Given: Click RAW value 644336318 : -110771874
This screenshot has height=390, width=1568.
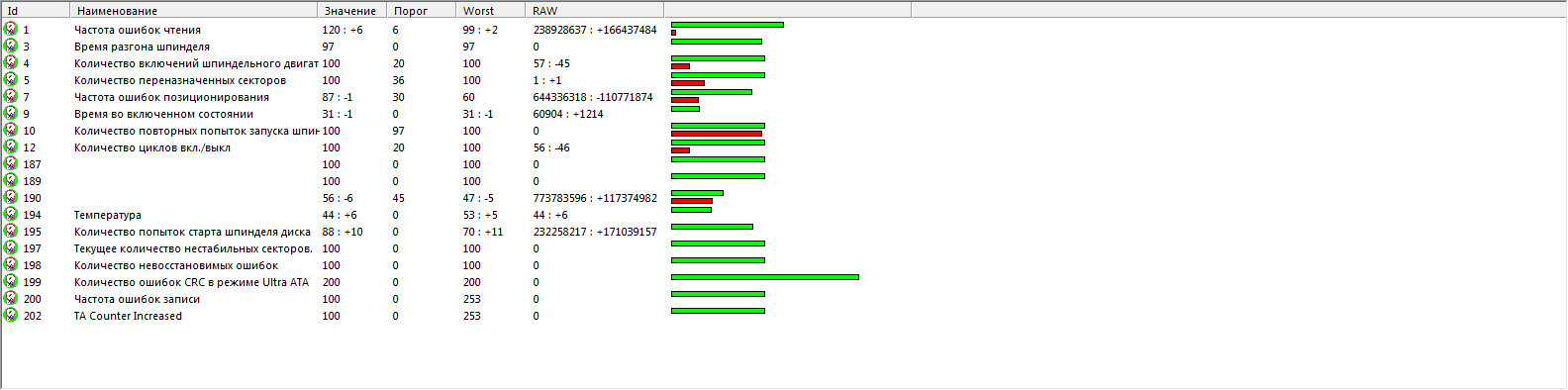Looking at the screenshot, I should [x=593, y=97].
